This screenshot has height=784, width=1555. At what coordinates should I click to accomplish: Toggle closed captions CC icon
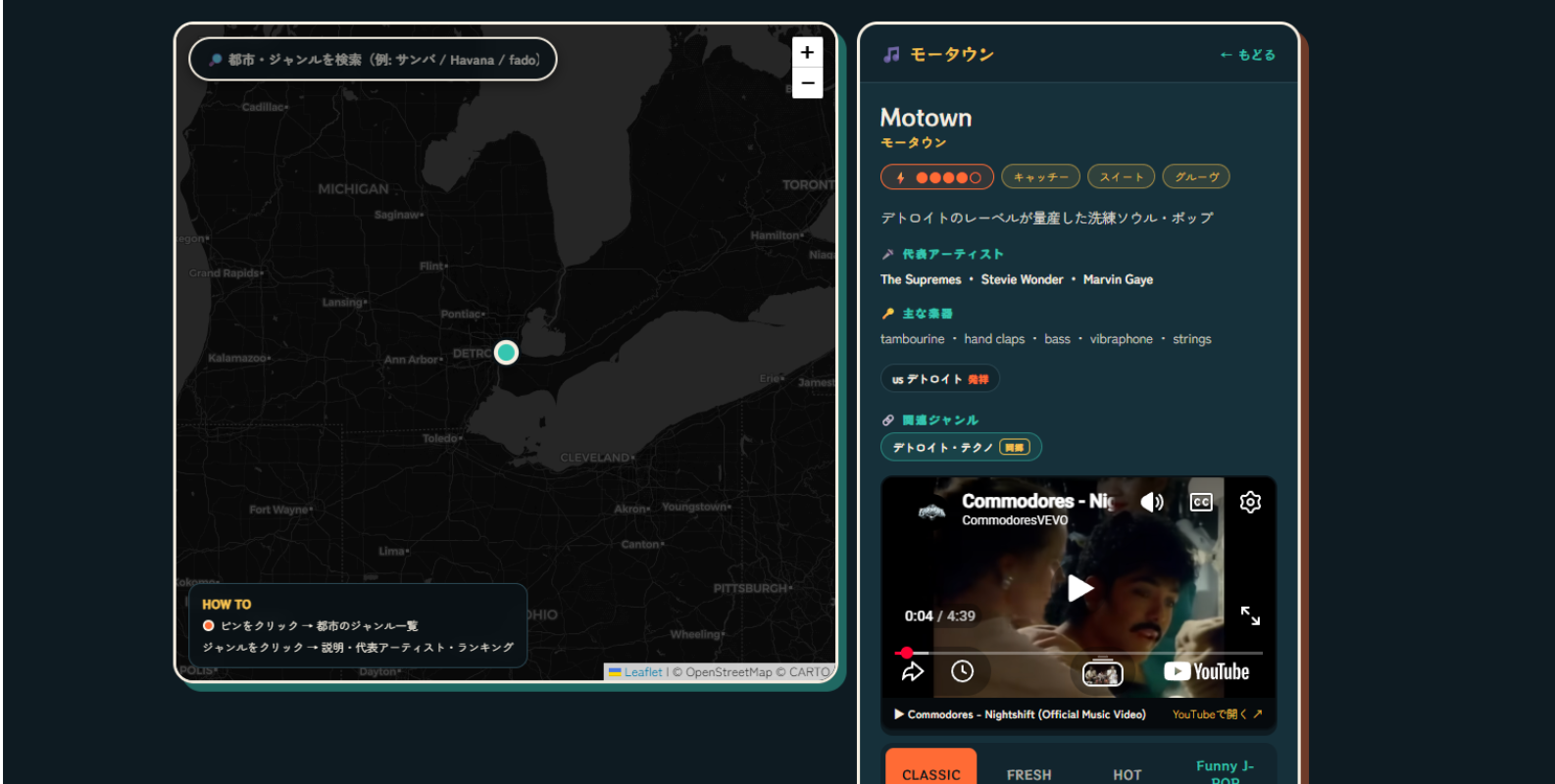(1201, 502)
